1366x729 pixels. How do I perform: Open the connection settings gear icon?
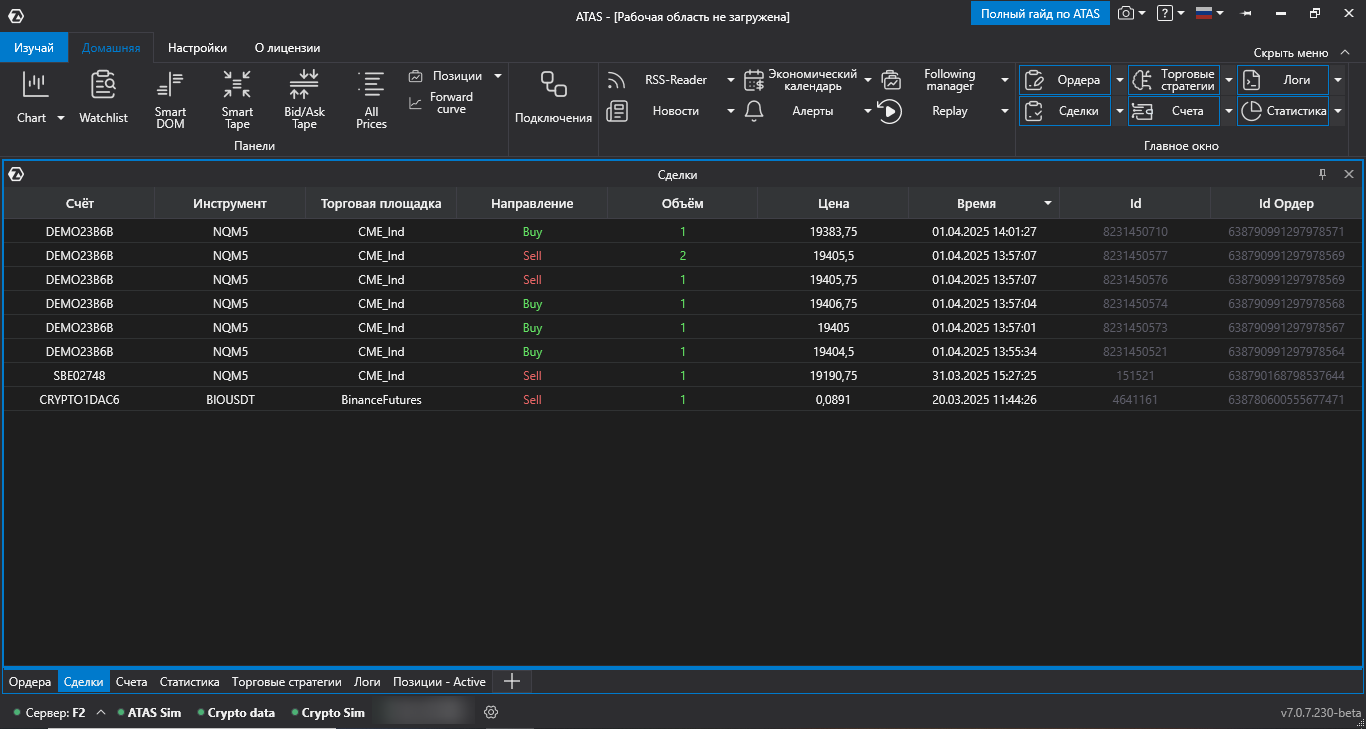coord(491,712)
